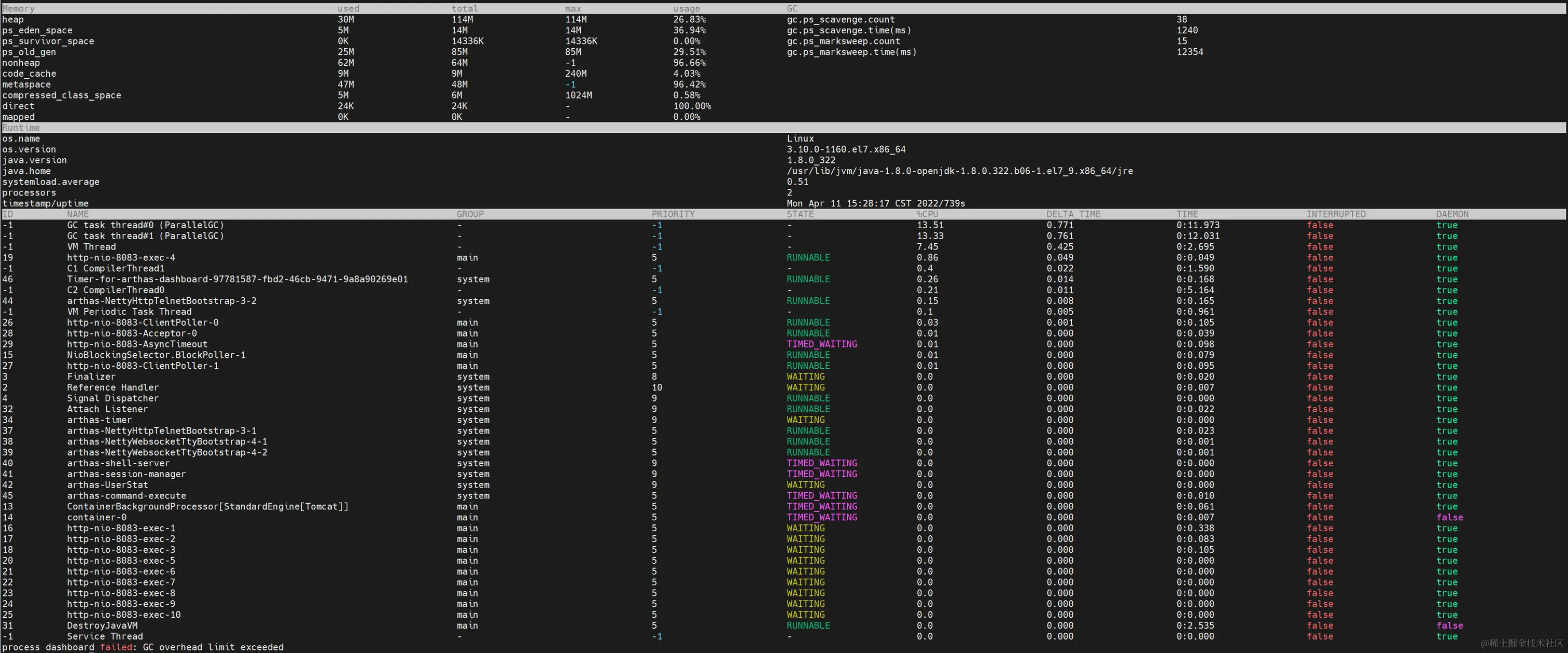This screenshot has width=1568, height=653.
Task: Click the 'mapped' memory row label
Action: (x=18, y=117)
